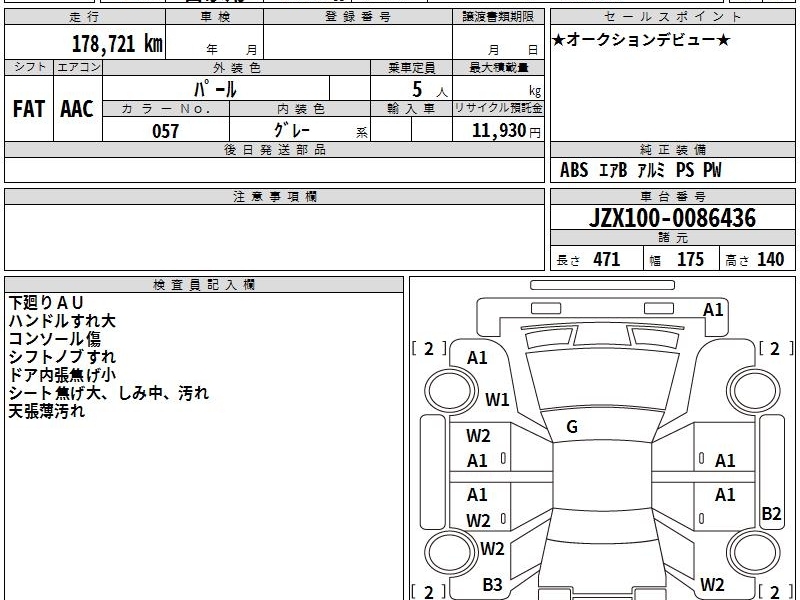Click the 検査員記入欄 section header
800x600 pixels.
tap(204, 285)
